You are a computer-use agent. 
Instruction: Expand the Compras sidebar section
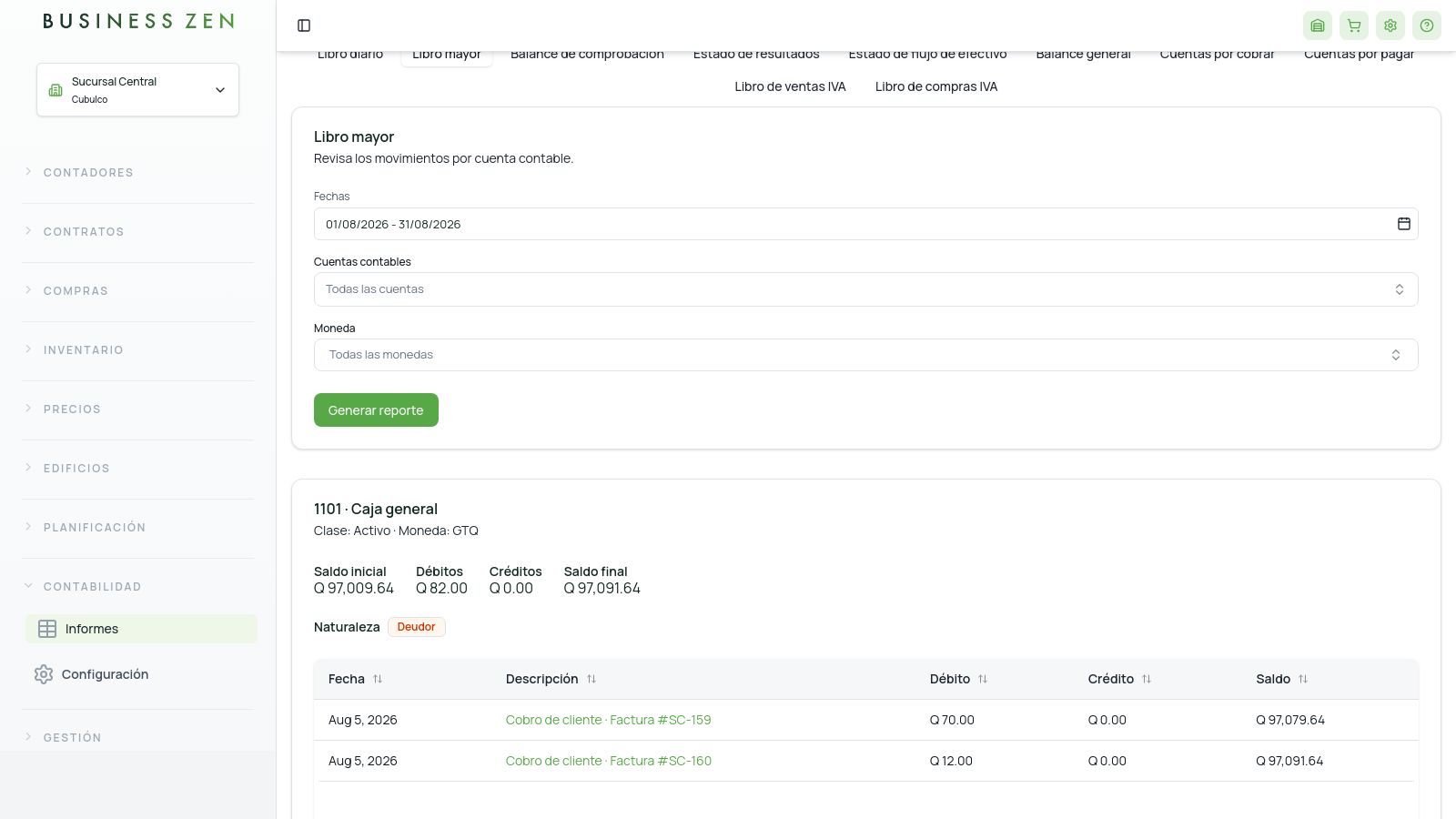tap(137, 290)
